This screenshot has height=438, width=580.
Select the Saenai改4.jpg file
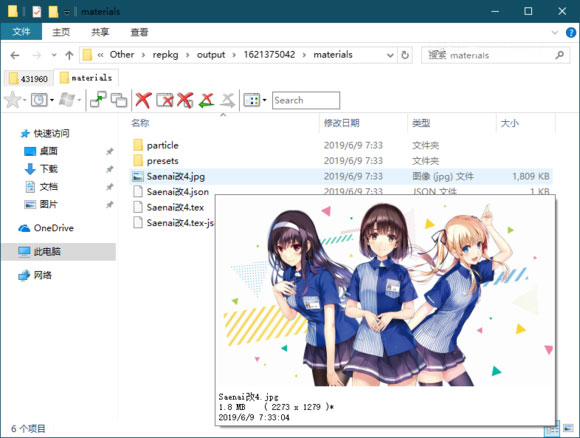(x=341, y=176)
